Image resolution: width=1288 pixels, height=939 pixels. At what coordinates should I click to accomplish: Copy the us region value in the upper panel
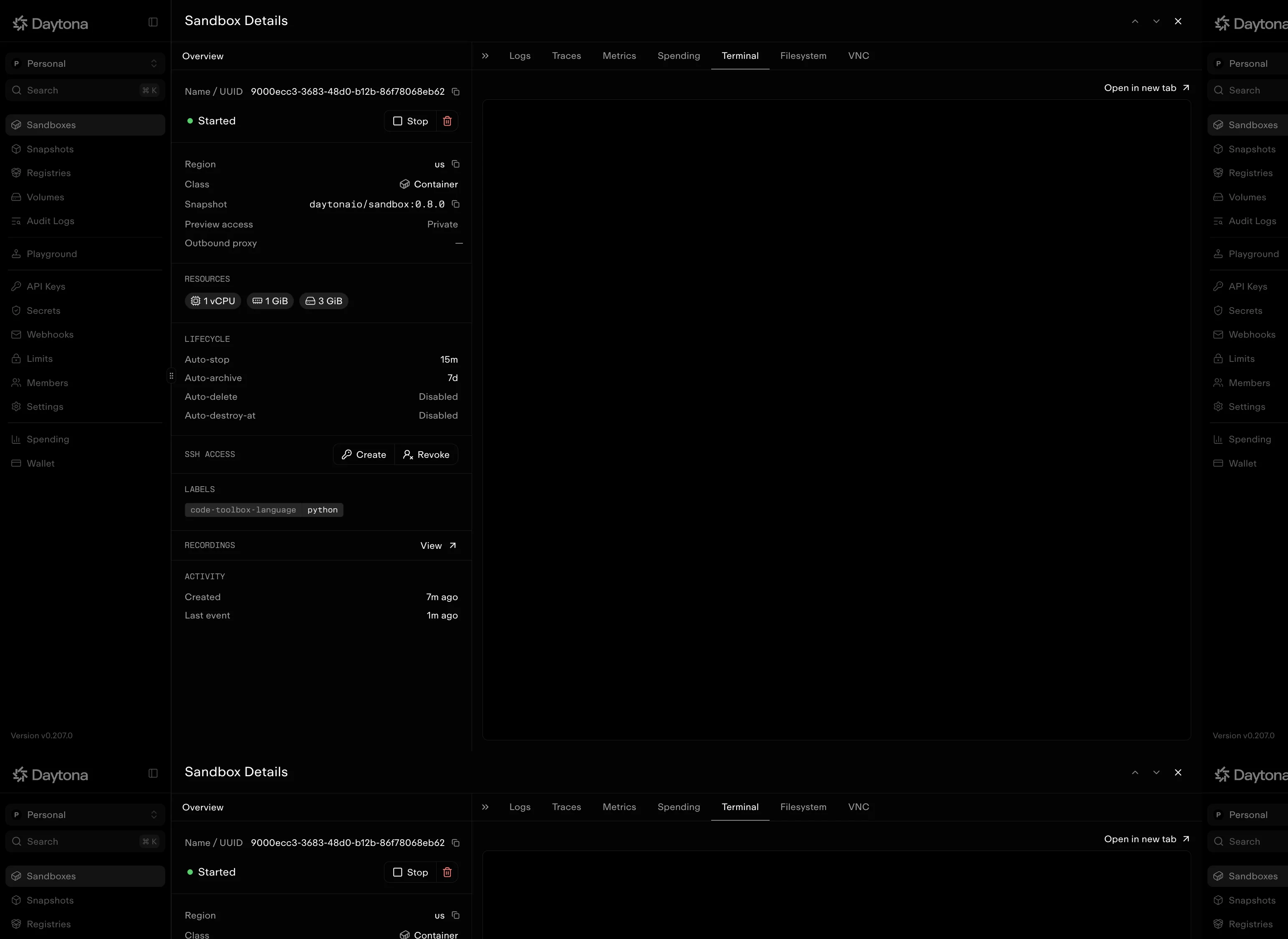455,164
